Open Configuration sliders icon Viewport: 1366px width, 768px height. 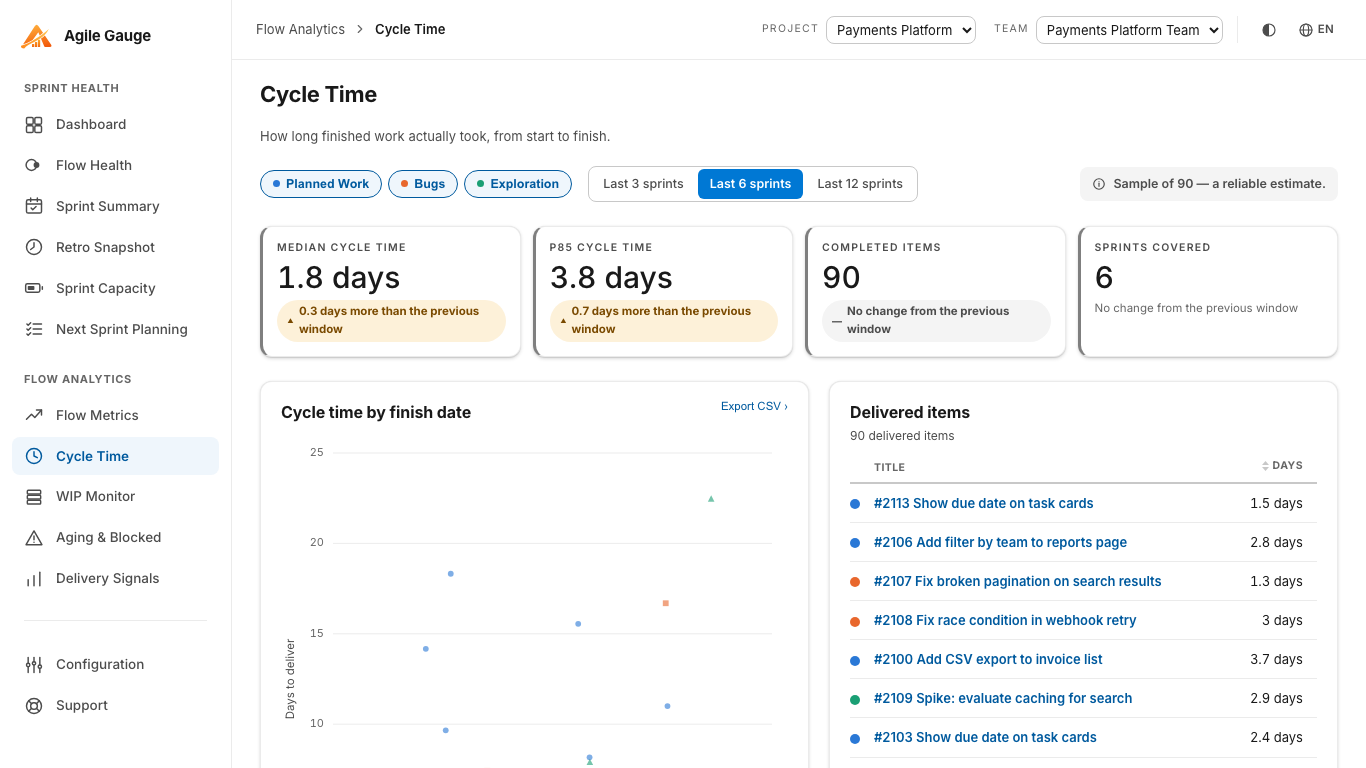click(x=34, y=664)
